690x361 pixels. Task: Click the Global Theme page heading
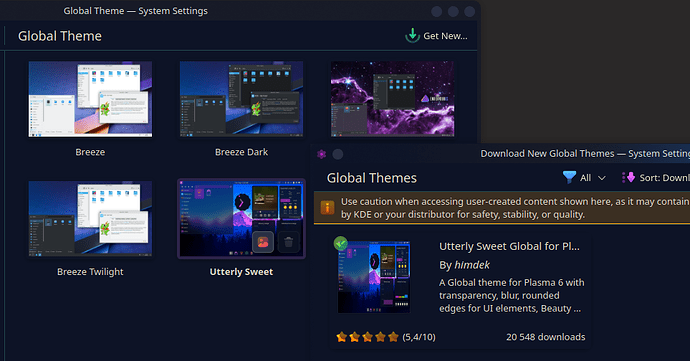click(x=60, y=36)
